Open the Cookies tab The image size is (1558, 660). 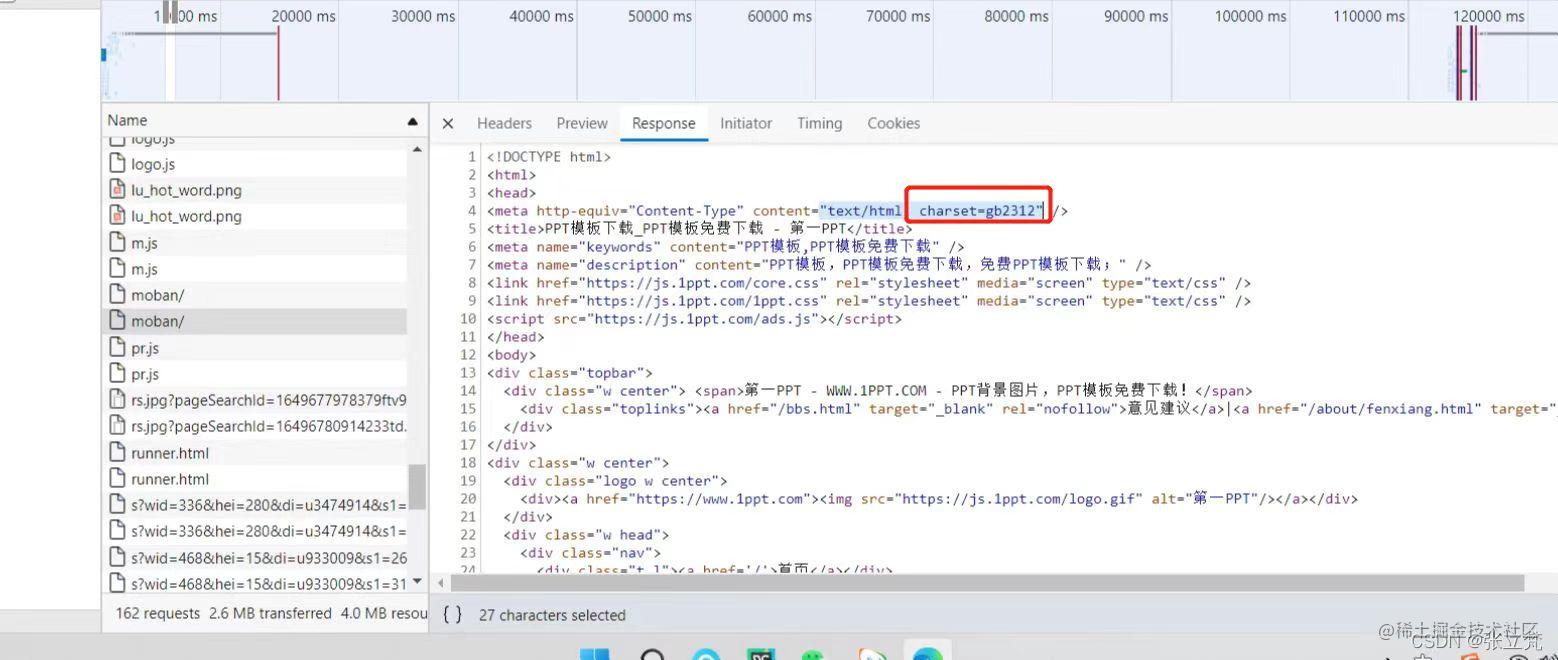(x=893, y=123)
